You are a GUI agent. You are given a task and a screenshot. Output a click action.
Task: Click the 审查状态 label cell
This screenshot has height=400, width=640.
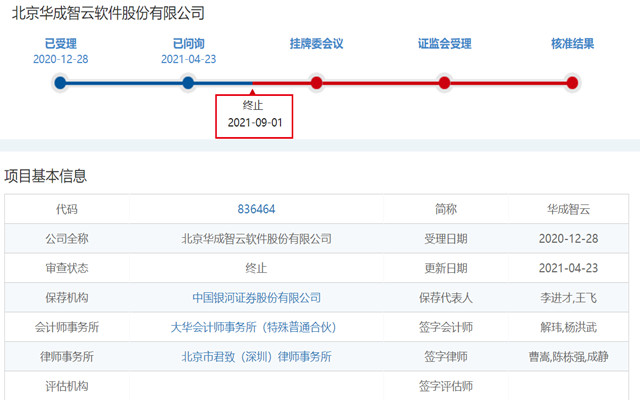67,268
